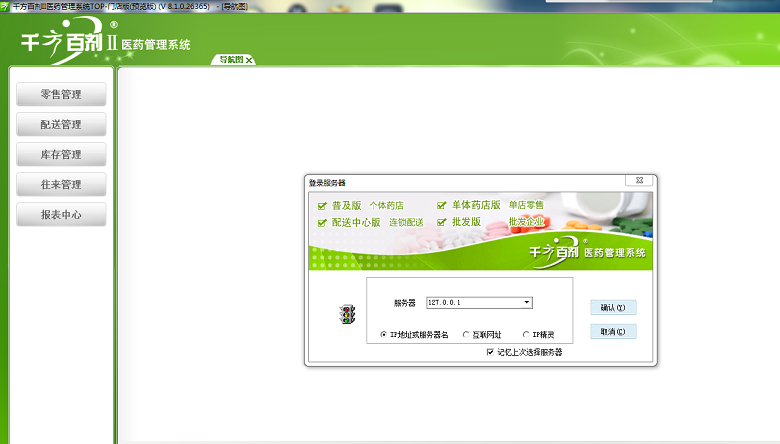The image size is (780, 444).
Task: Choose the 互联网址 radio option
Action: [463, 335]
